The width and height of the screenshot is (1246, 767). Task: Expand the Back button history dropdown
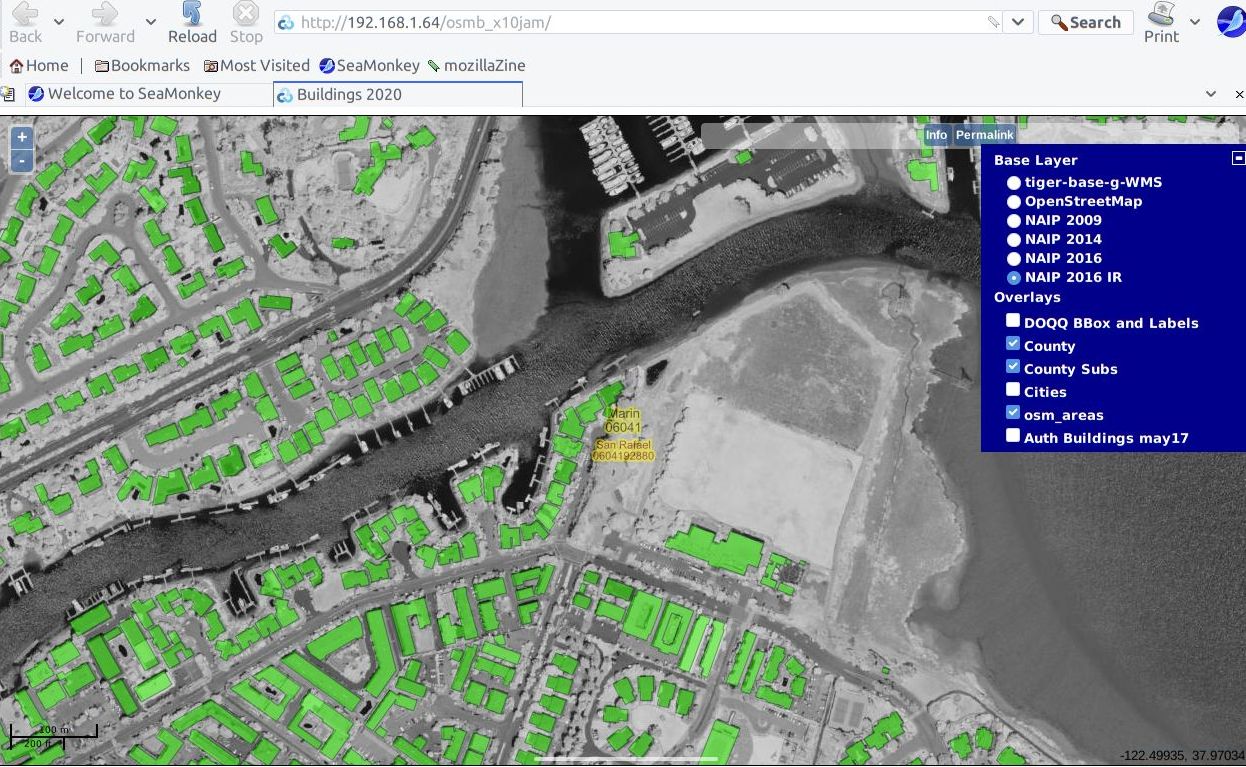(x=59, y=22)
